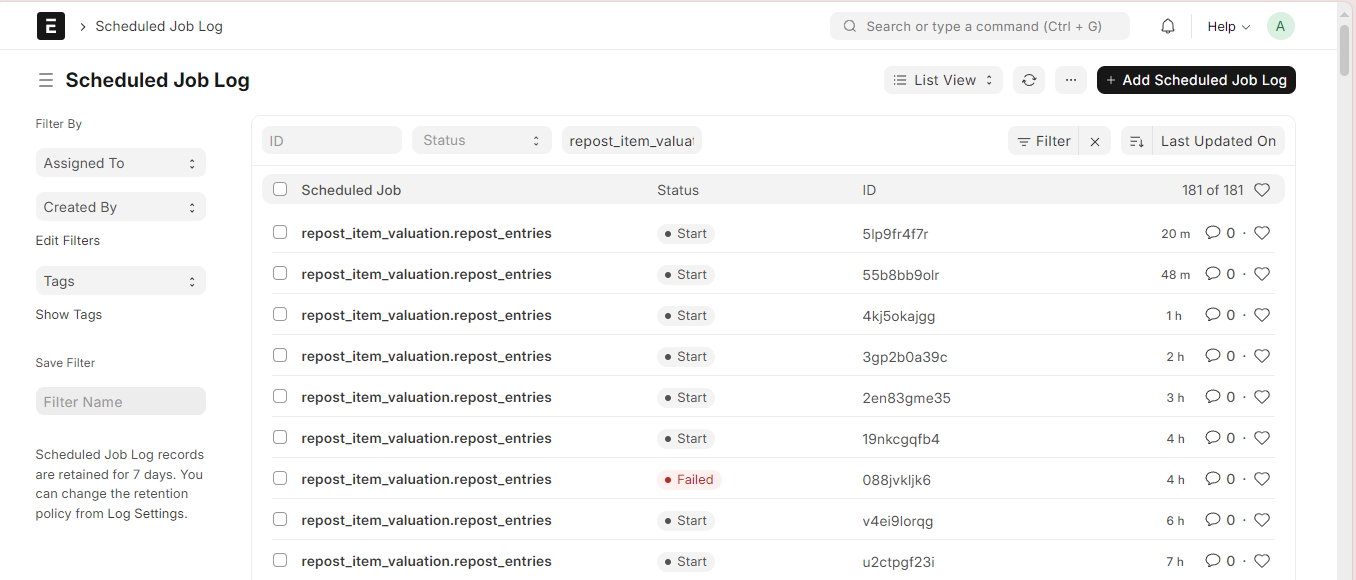Image resolution: width=1356 pixels, height=580 pixels.
Task: Check the select-all checkbox in the header
Action: (280, 189)
